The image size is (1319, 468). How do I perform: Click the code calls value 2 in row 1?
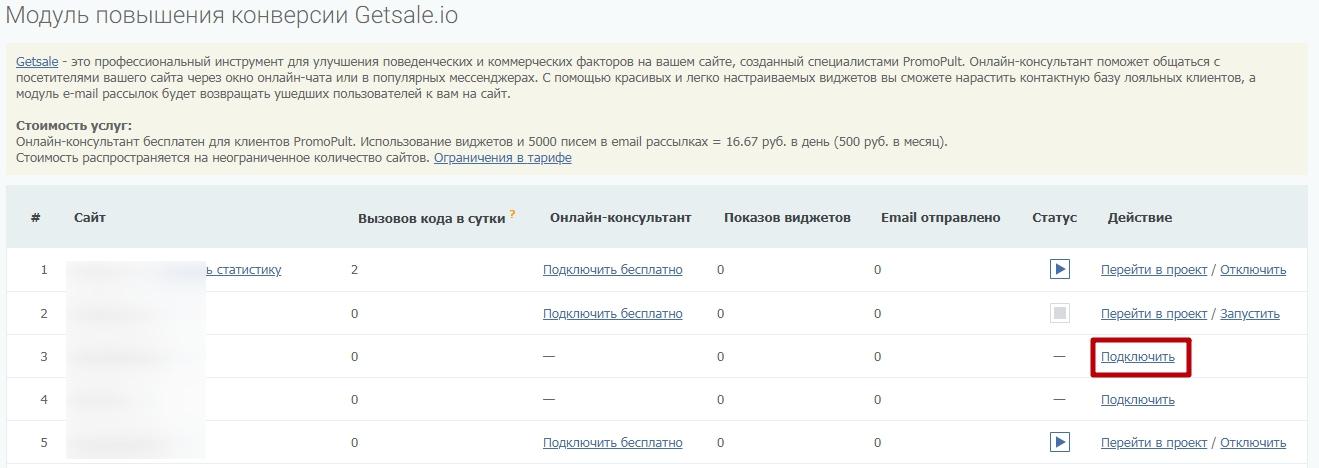click(x=355, y=270)
